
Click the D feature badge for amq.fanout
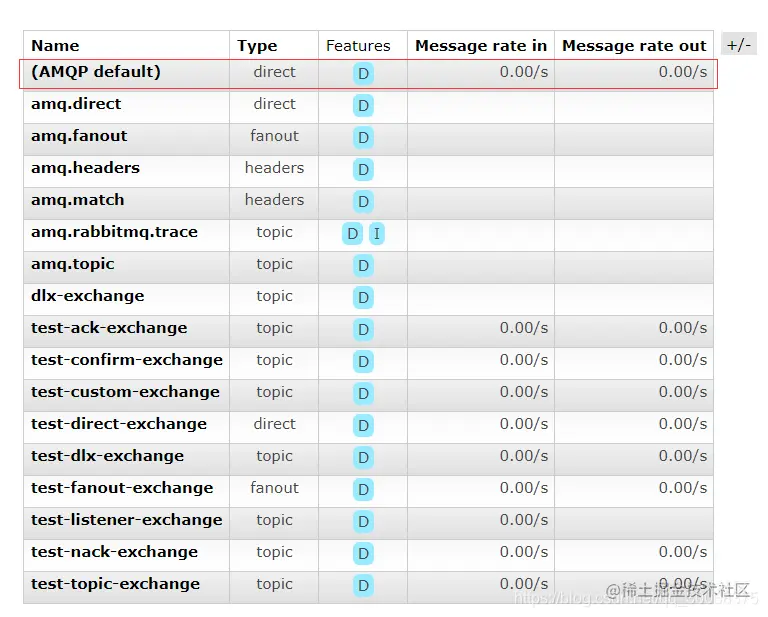pos(363,138)
